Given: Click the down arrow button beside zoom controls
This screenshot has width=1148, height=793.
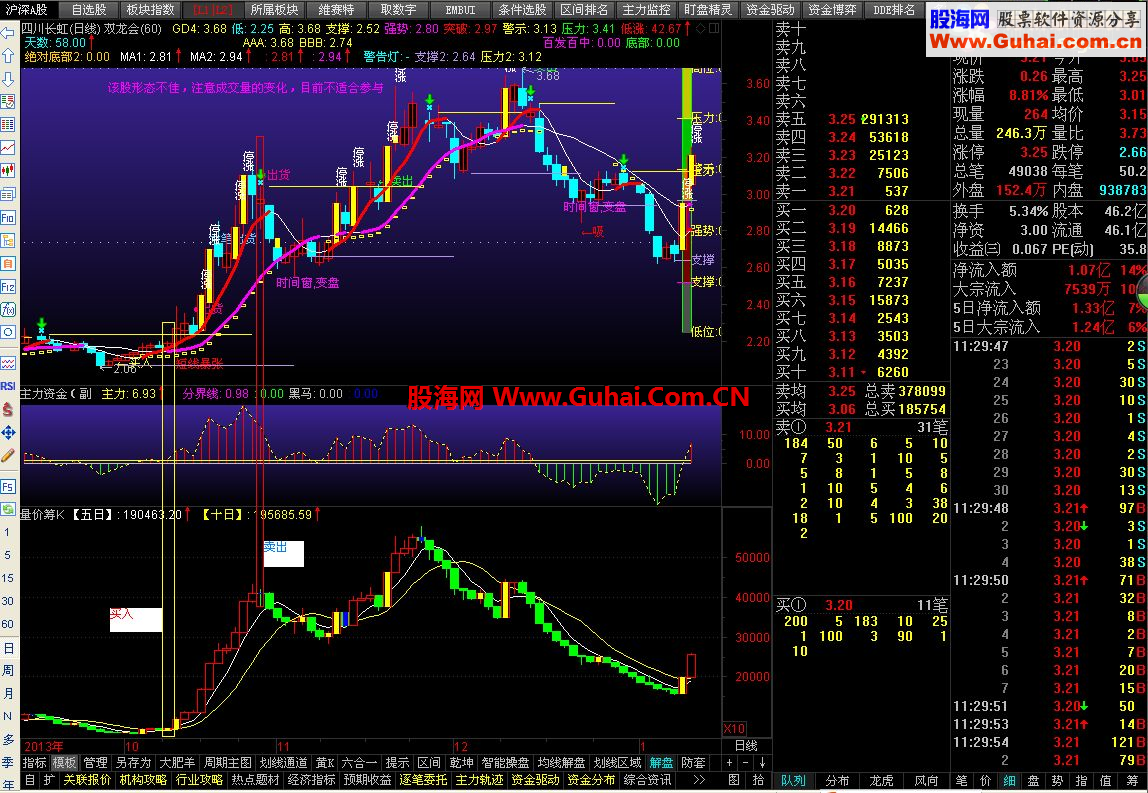Looking at the screenshot, I should [x=762, y=762].
